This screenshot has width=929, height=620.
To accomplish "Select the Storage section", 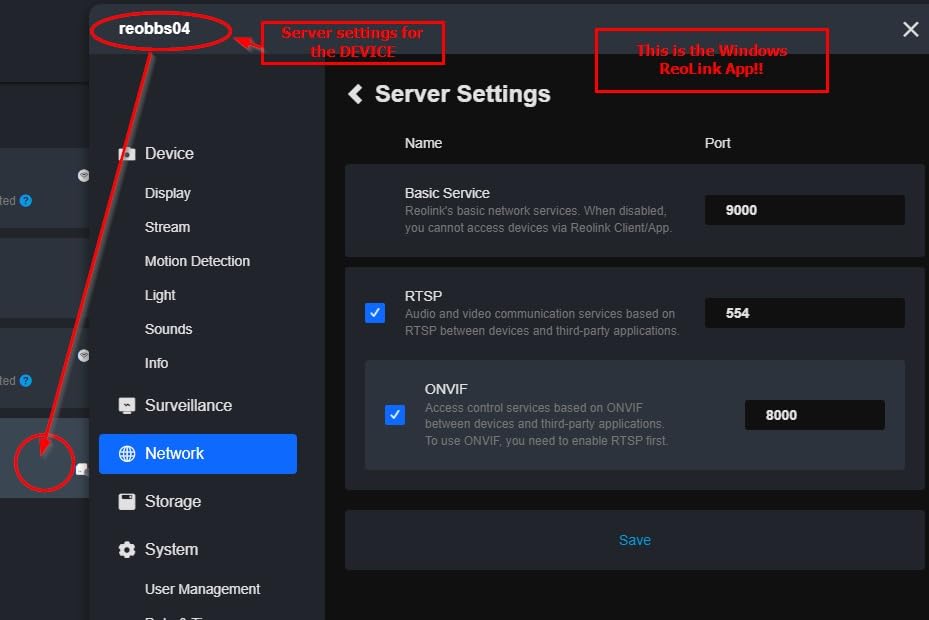I will tap(173, 501).
